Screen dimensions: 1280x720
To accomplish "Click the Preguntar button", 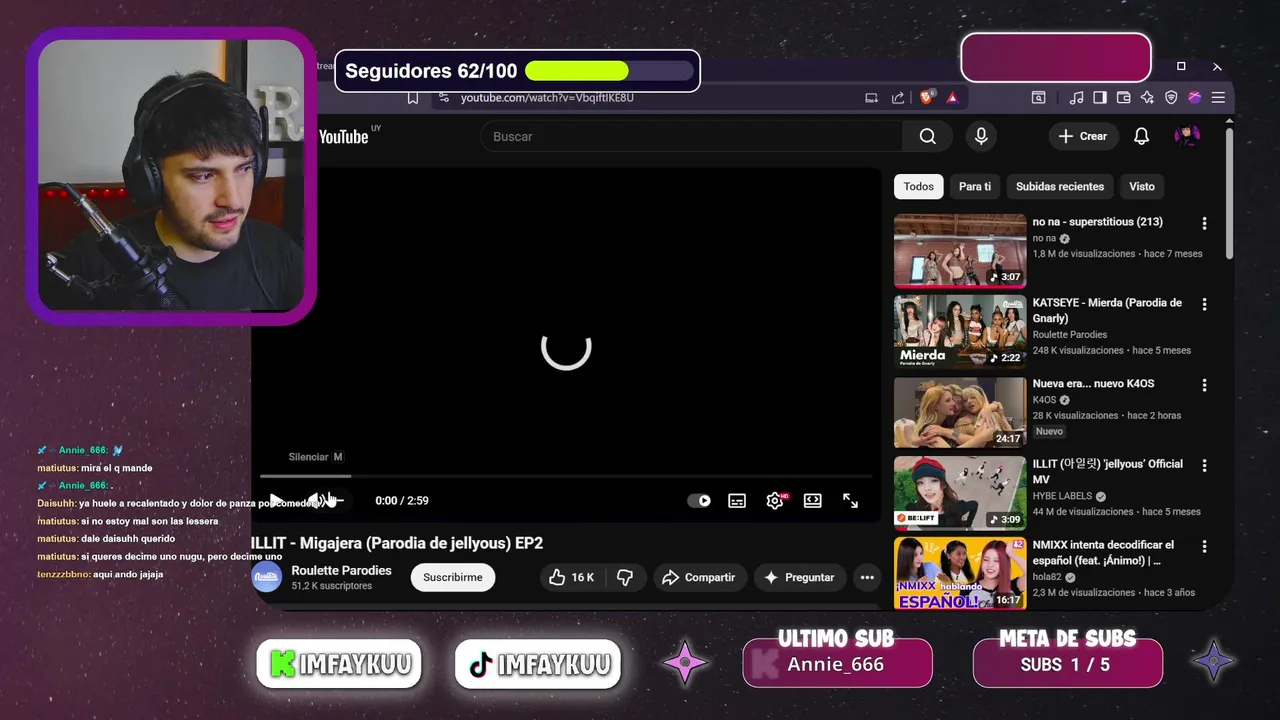I will [x=799, y=577].
